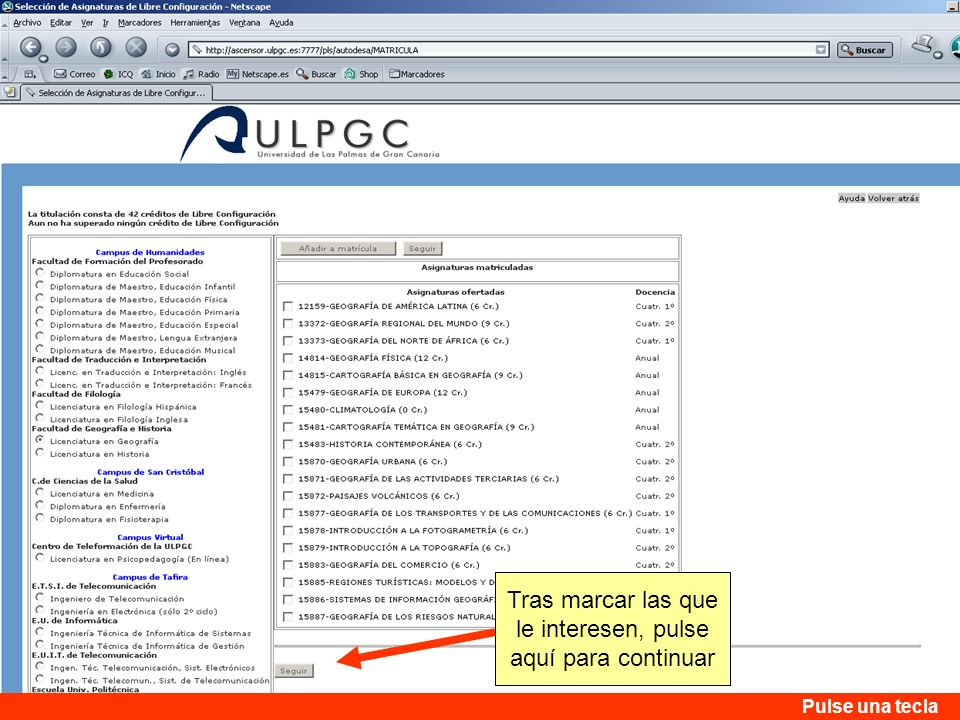Click the new tab icon left of tab
Viewport: 960px width, 720px height.
tap(9, 92)
